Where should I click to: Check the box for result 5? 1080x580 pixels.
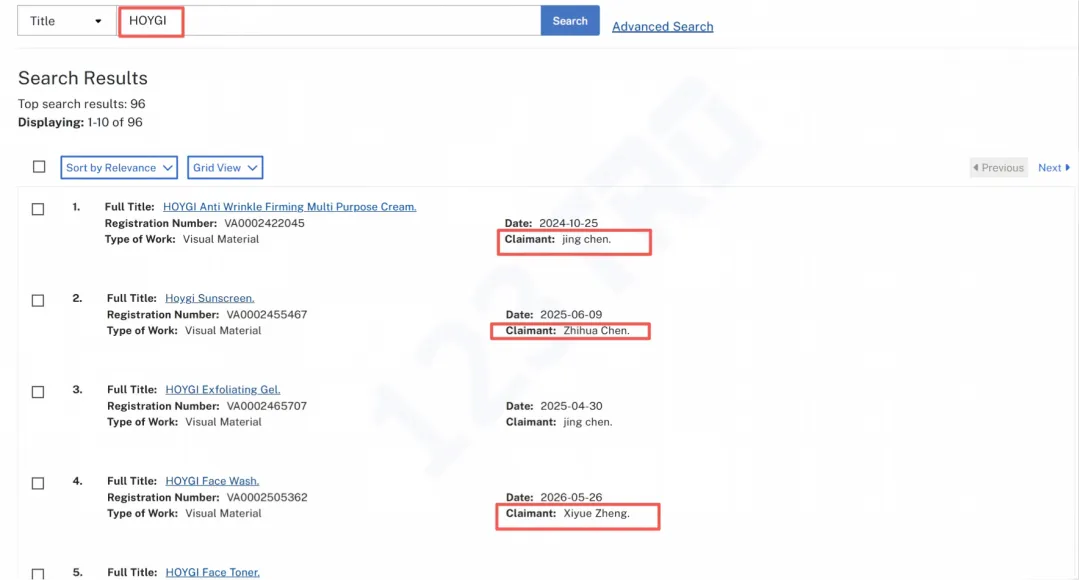point(38,574)
